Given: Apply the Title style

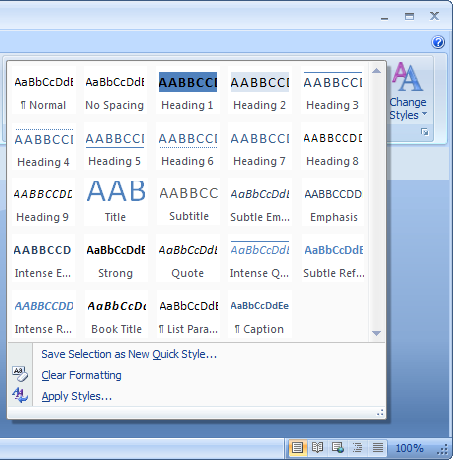Looking at the screenshot, I should coord(116,202).
